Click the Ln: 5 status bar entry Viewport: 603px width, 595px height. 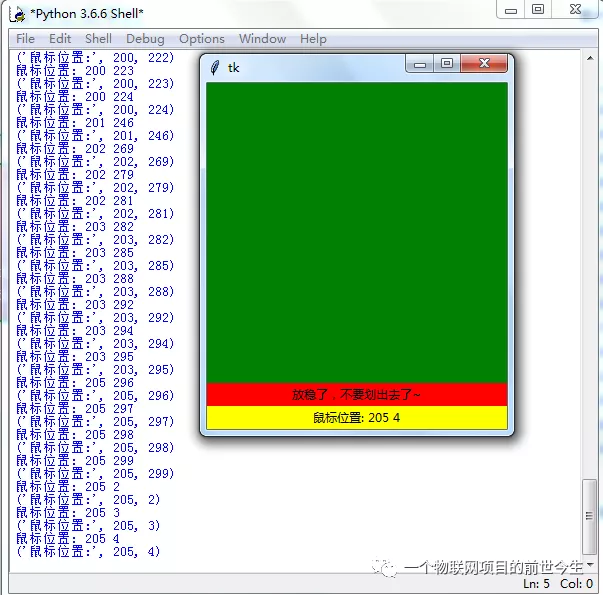click(536, 583)
